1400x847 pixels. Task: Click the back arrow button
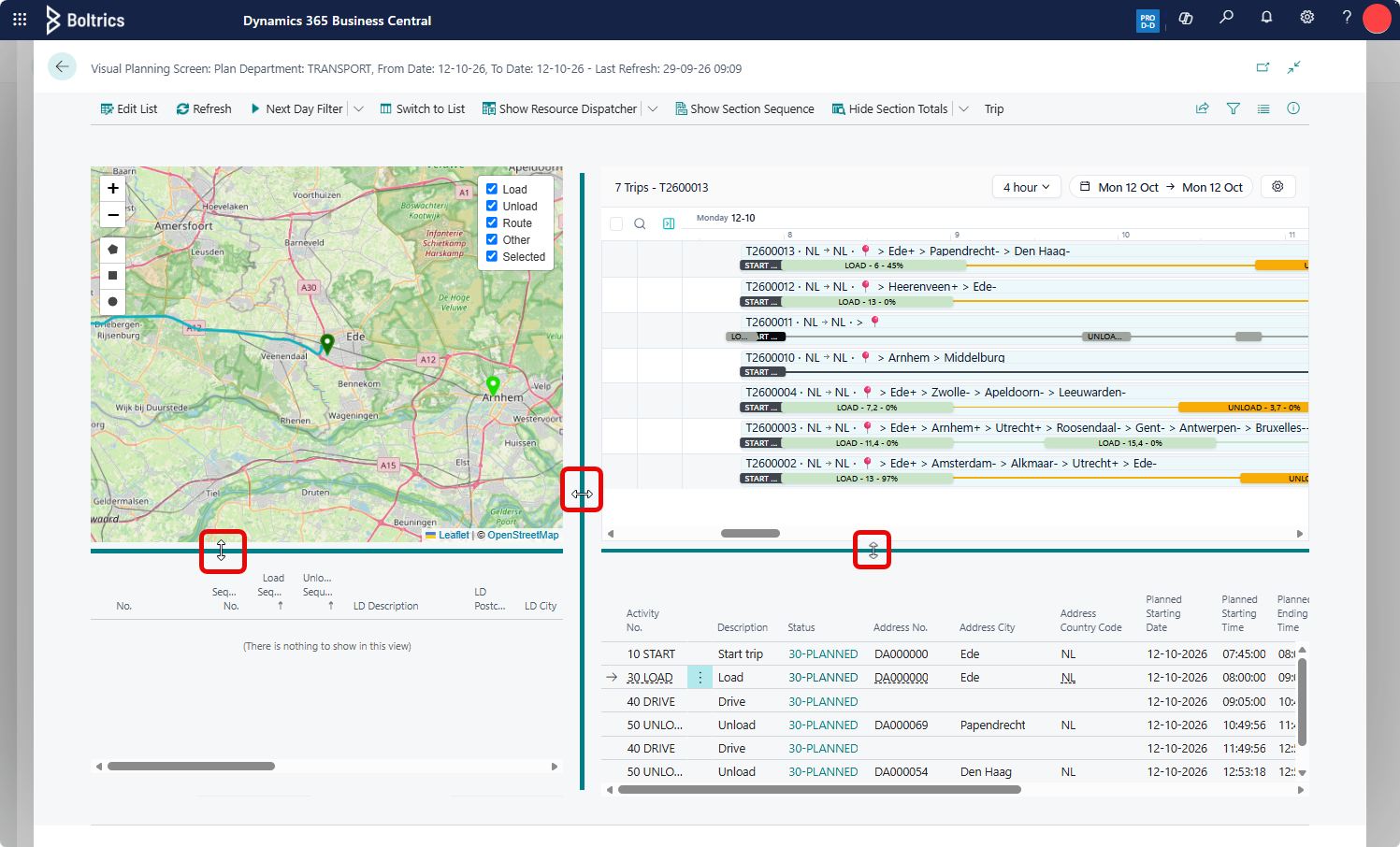coord(62,66)
